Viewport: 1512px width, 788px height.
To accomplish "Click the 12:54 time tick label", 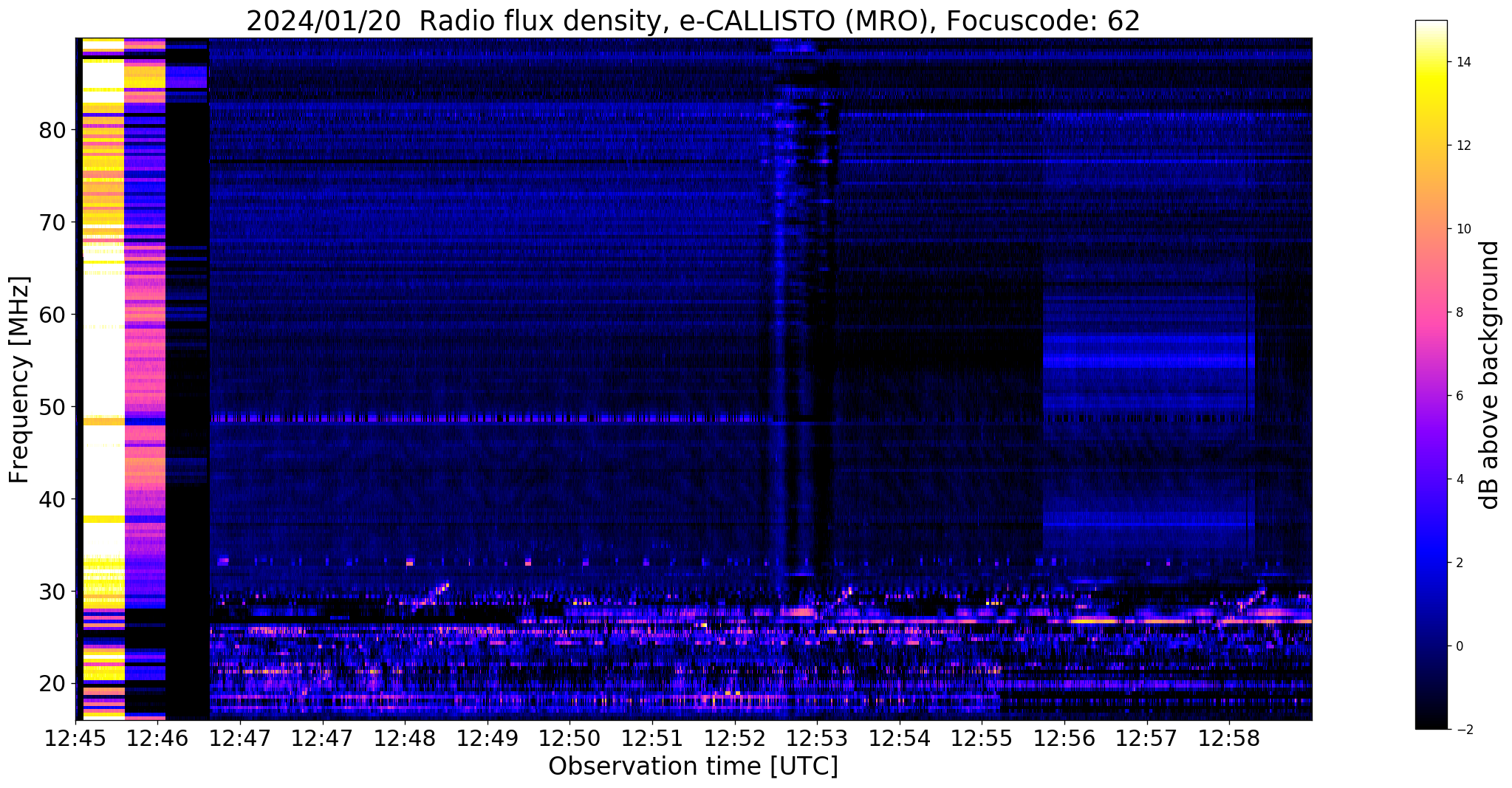I will (x=899, y=739).
